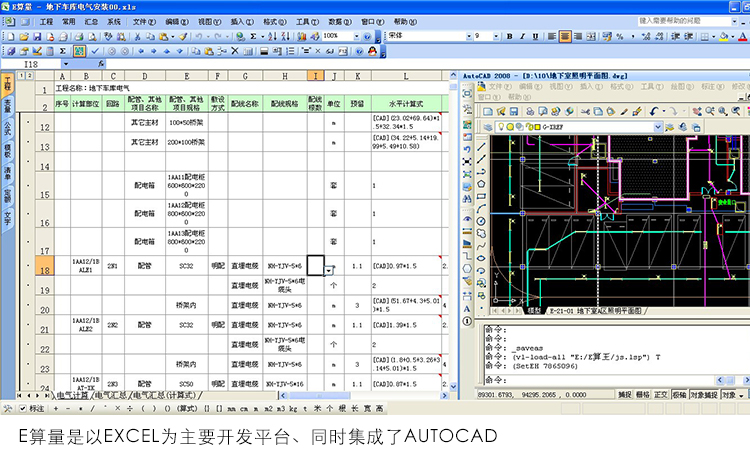Image resolution: width=750 pixels, height=460 pixels.
Task: Click the (算式) button in bottom toolbar
Action: coord(187,409)
